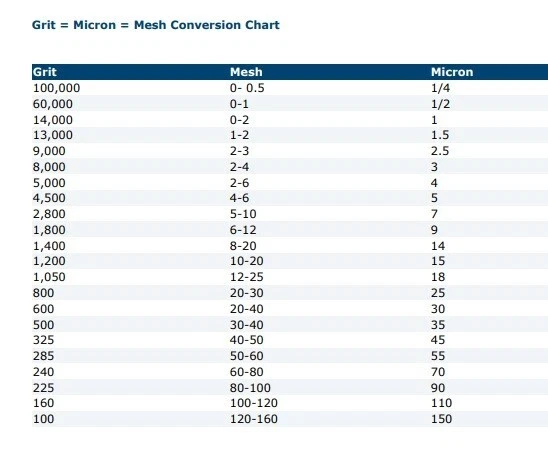Click the 1.5 micron cell
The height and width of the screenshot is (449, 548).
(x=440, y=135)
